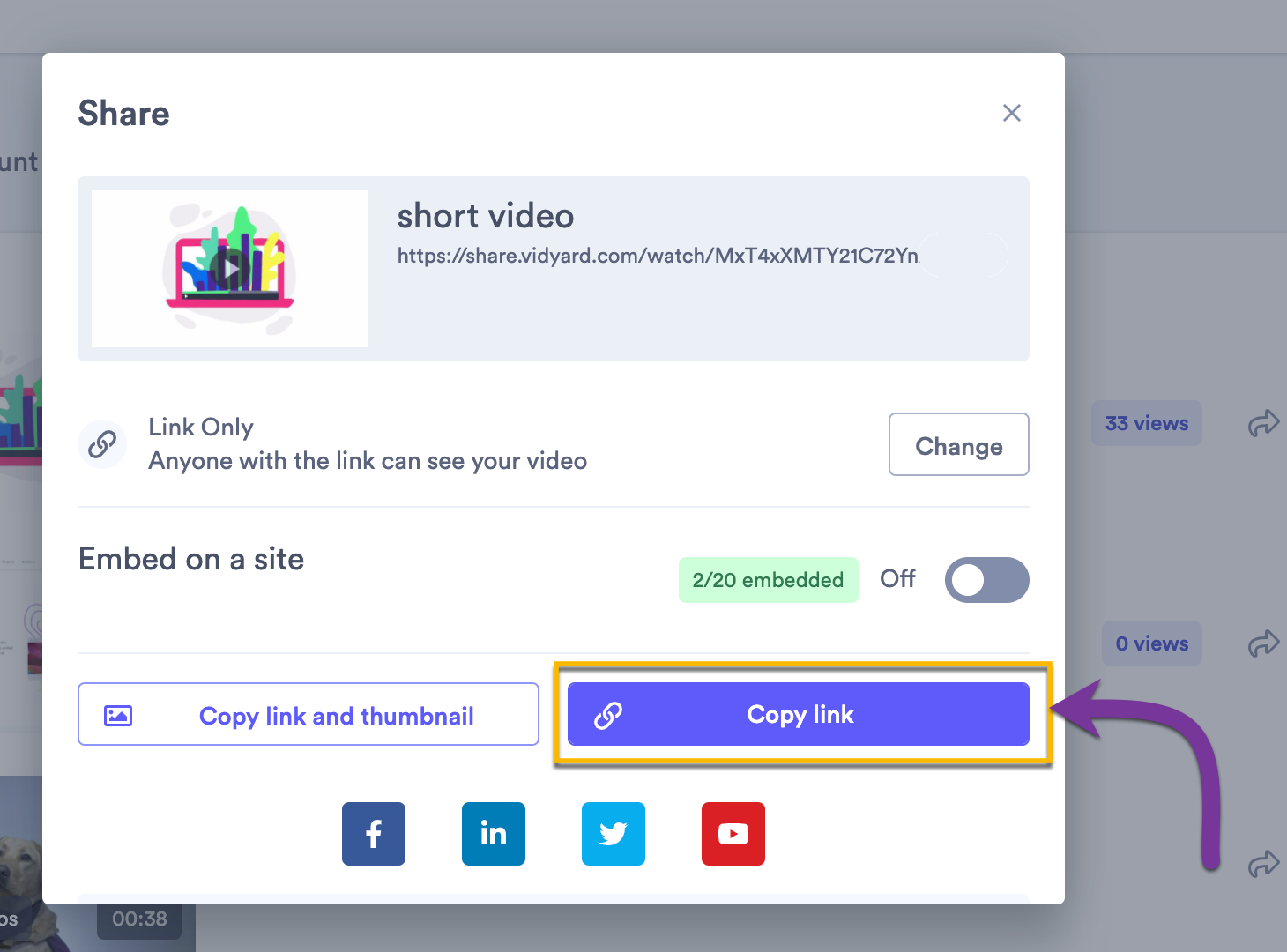Open the short video thumbnail preview
Viewport: 1287px width, 952px height.
click(230, 269)
